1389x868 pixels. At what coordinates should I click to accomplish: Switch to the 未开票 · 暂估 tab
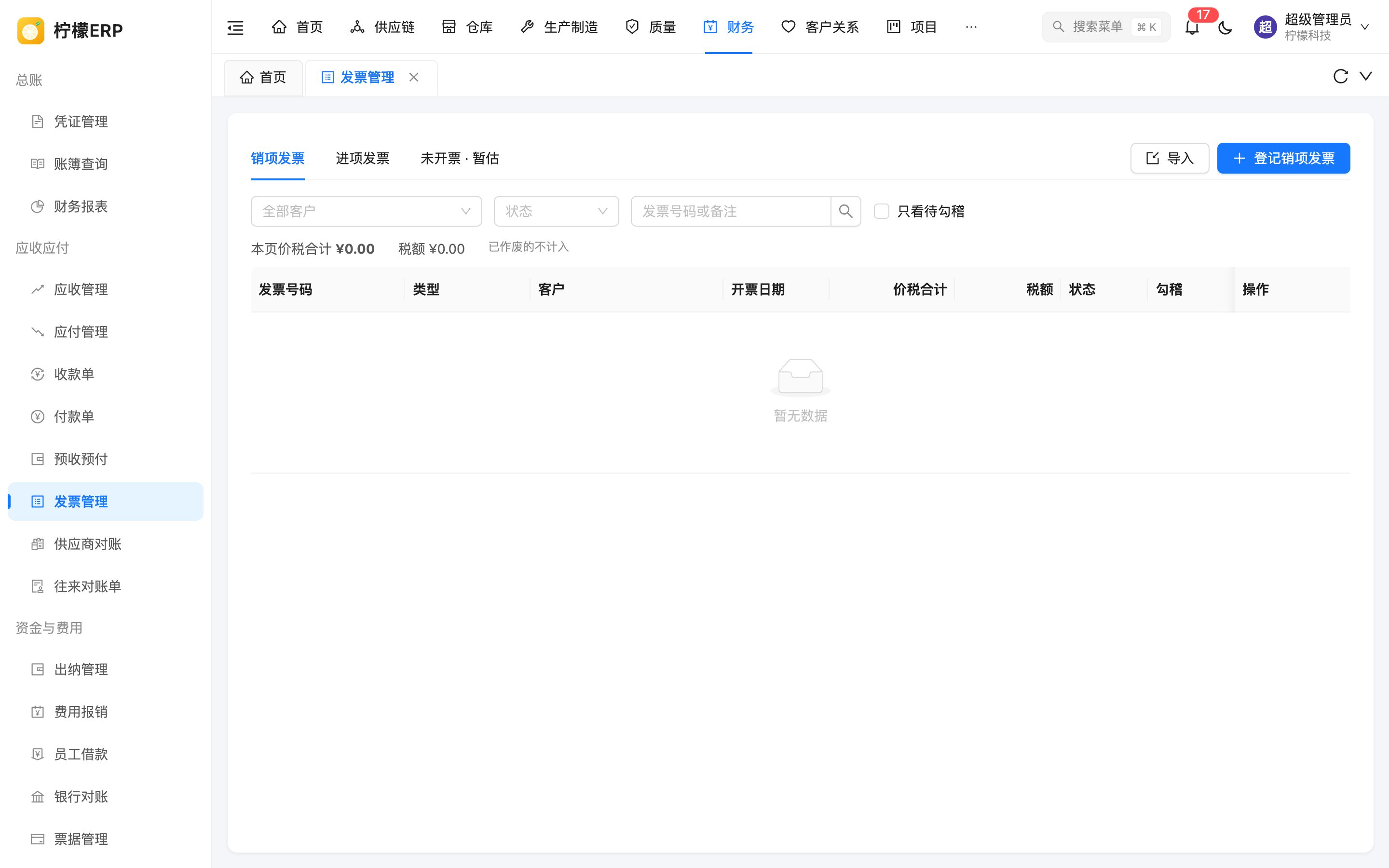click(459, 159)
